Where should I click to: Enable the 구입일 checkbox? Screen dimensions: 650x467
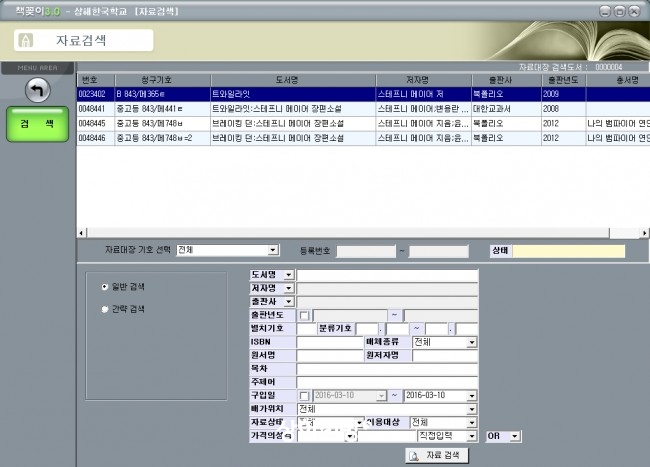[304, 396]
